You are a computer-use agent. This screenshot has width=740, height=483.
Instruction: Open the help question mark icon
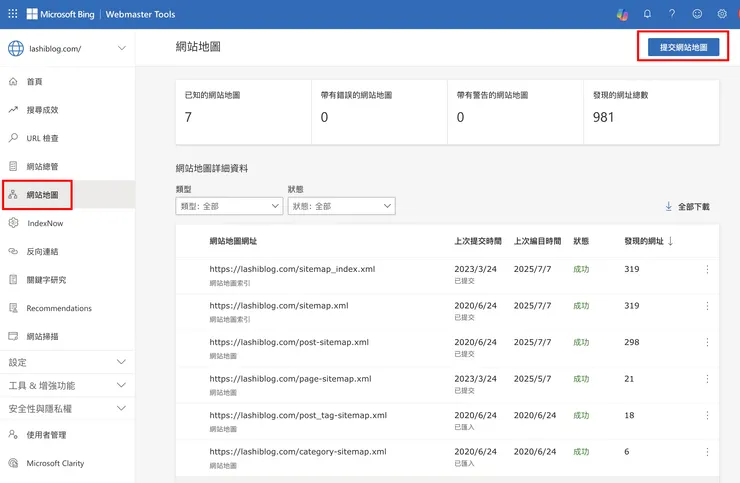[x=672, y=14]
